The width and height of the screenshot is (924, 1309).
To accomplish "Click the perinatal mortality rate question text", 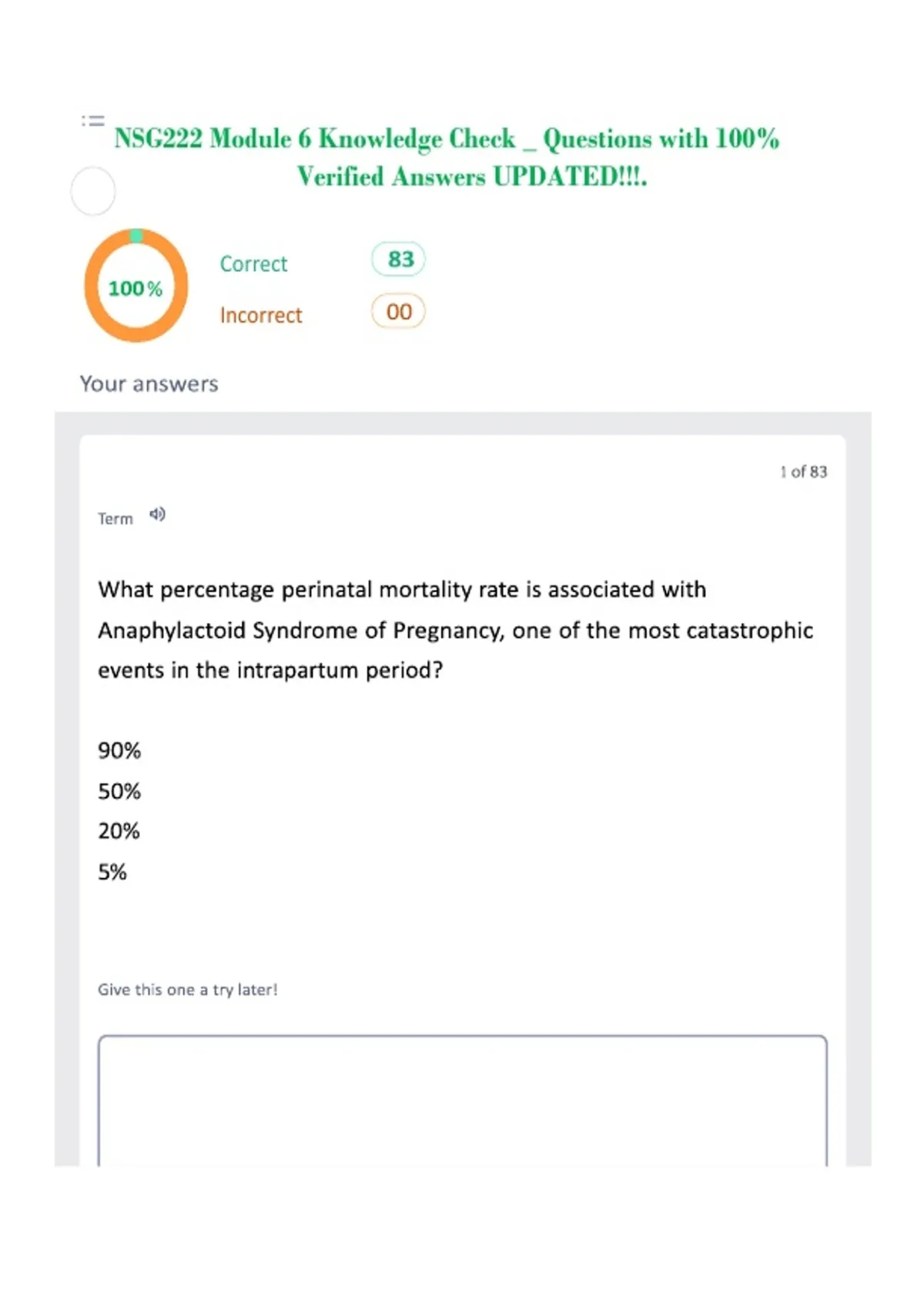I will click(455, 630).
